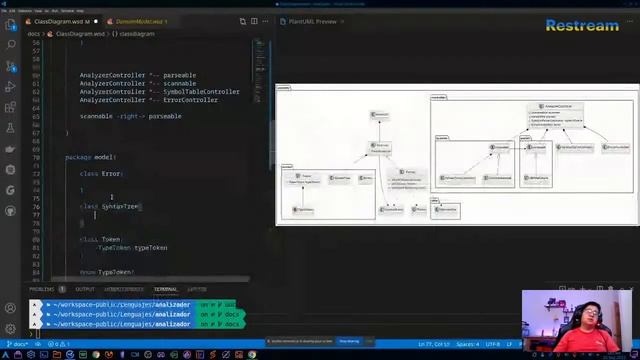Click ClassDiagram.wsd in the breadcrumb

(80, 34)
